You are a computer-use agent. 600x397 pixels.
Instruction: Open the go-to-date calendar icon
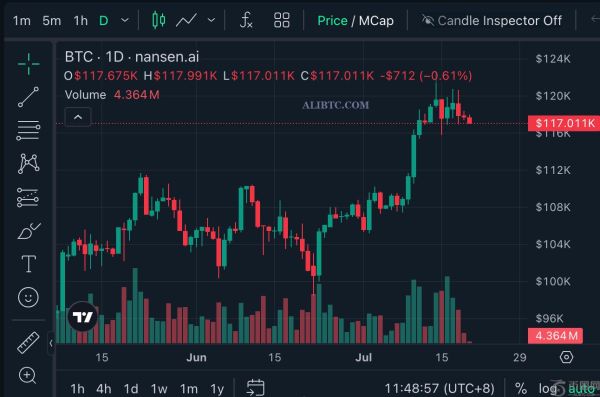click(256, 387)
